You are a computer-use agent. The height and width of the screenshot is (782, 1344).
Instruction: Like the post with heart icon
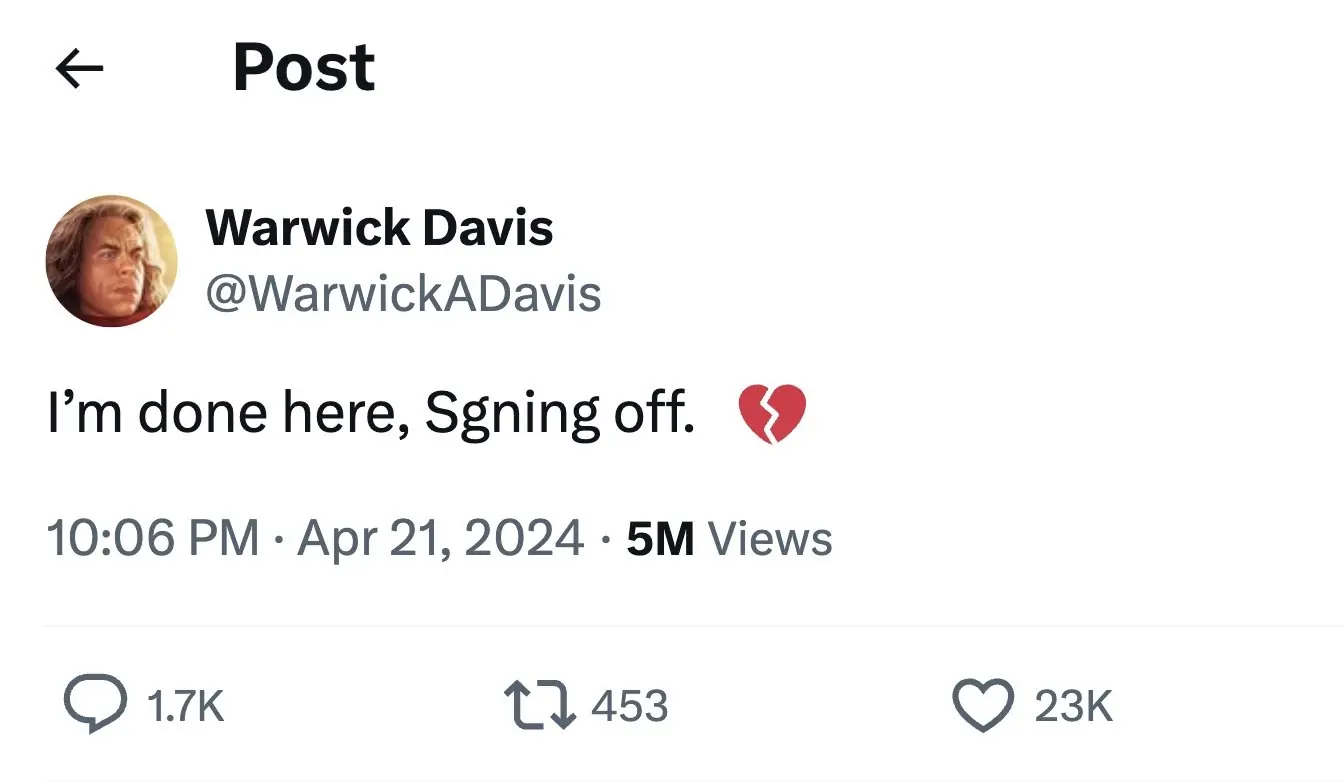point(982,705)
